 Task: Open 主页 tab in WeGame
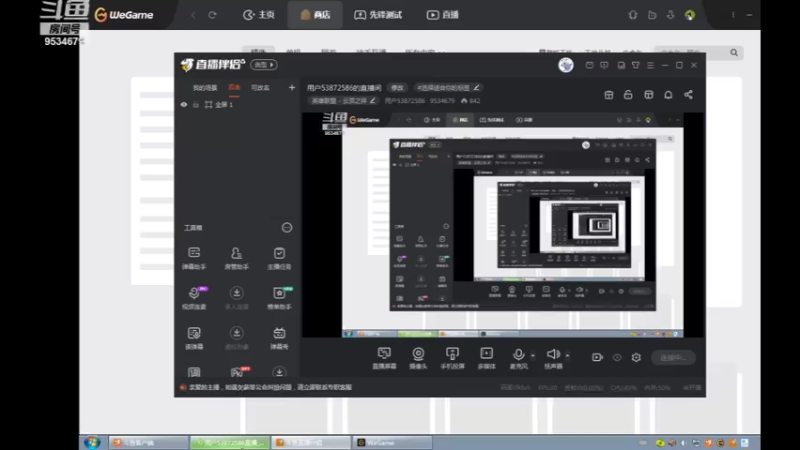[x=259, y=15]
